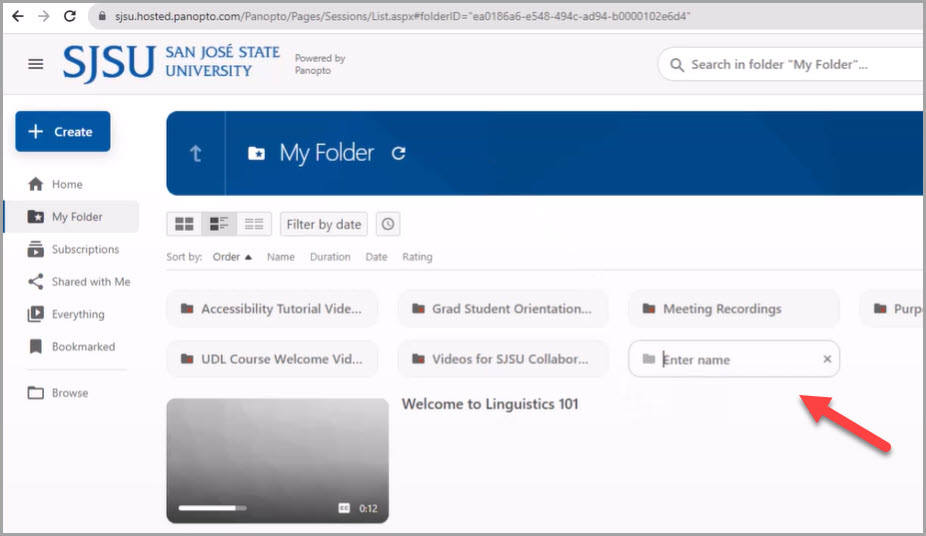The height and width of the screenshot is (536, 926).
Task: Open the Create dropdown button
Action: pyautogui.click(x=62, y=132)
